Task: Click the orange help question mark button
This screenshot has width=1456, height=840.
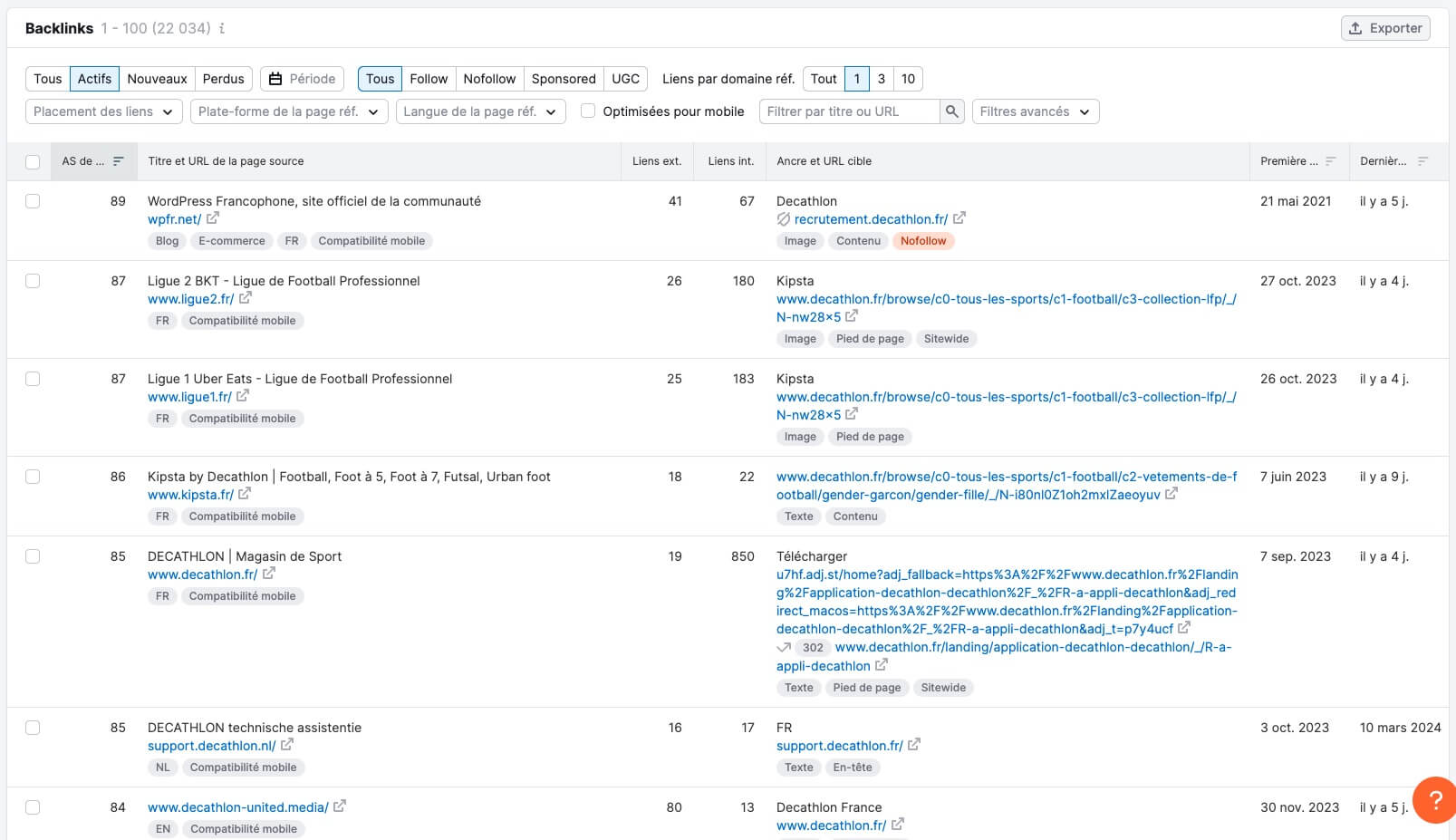Action: coord(1435,799)
